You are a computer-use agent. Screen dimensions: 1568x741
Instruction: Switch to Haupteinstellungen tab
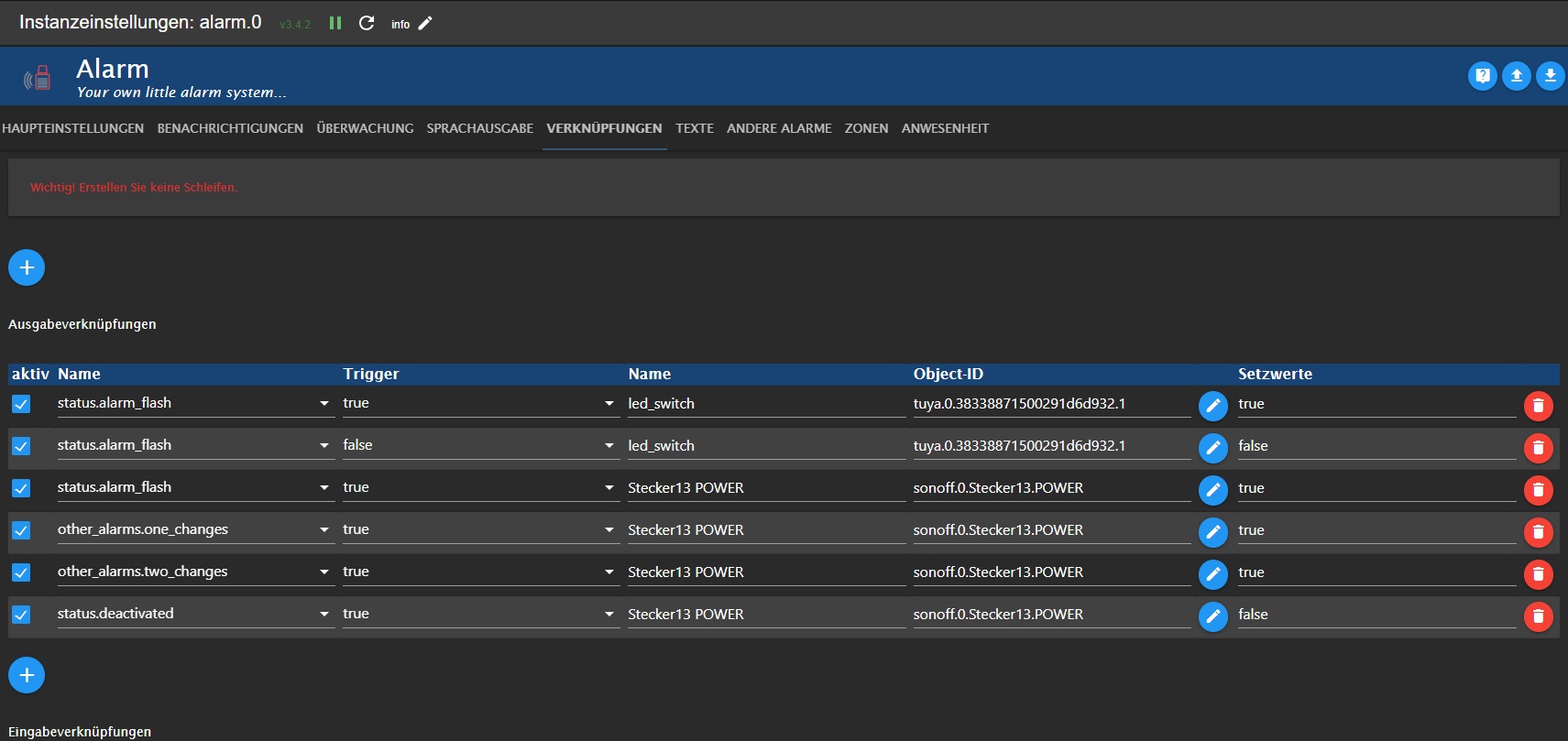tap(73, 128)
